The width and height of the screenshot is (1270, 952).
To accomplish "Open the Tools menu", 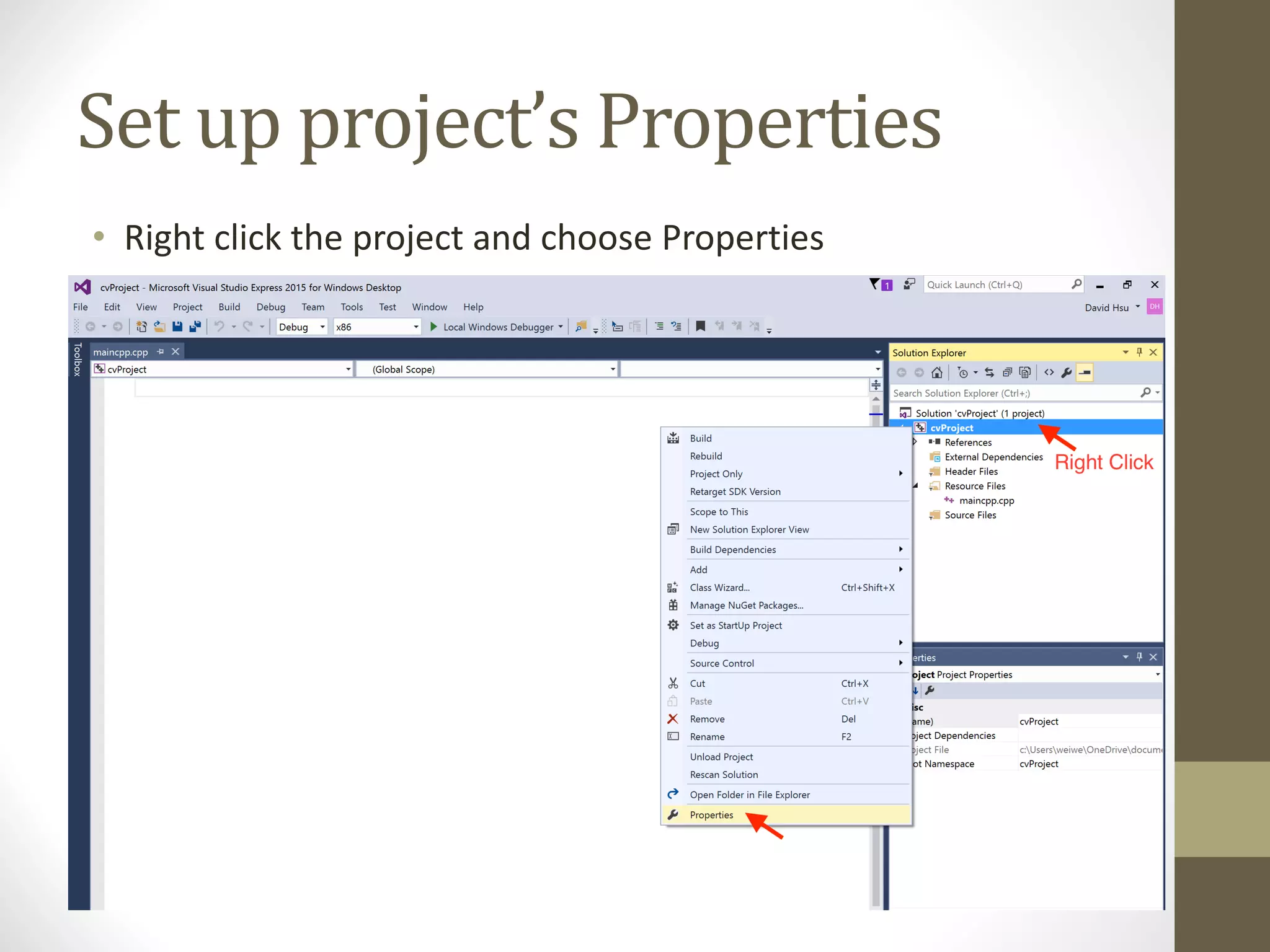I will pos(351,307).
